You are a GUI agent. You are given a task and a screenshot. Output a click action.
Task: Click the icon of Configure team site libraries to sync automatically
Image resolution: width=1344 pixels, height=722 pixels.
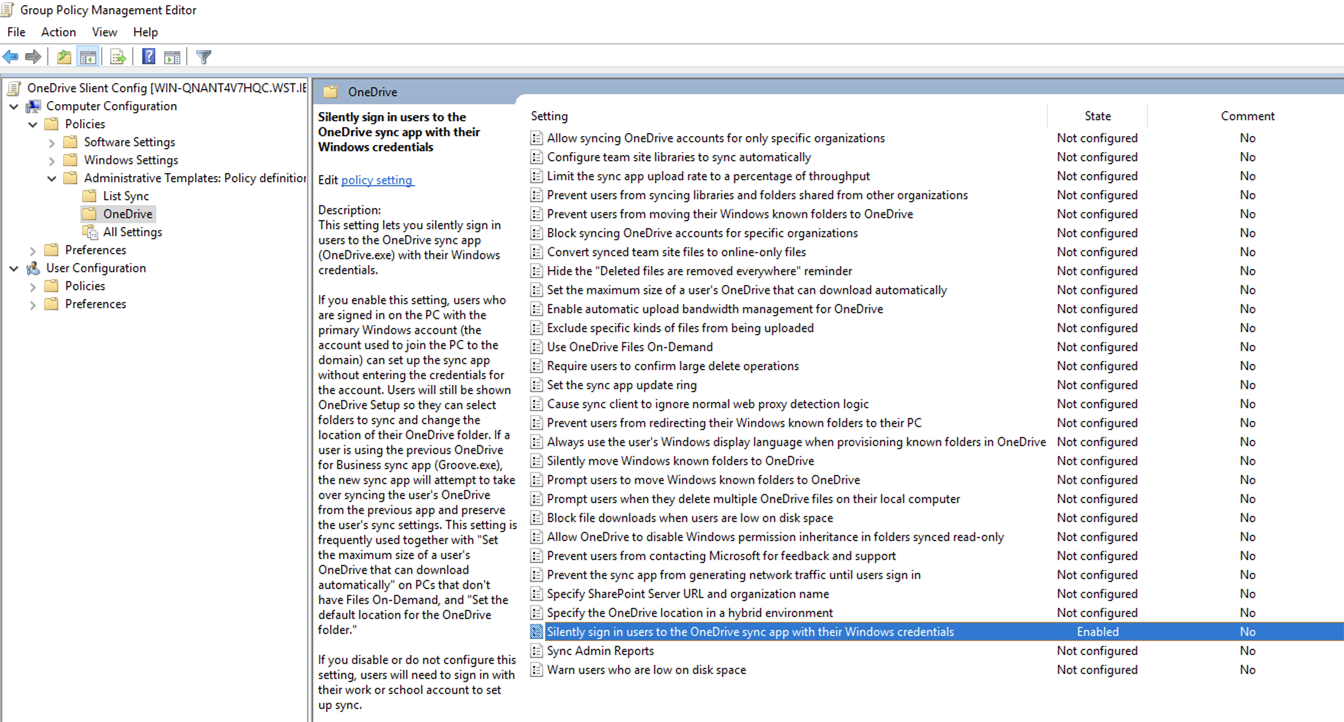click(536, 157)
